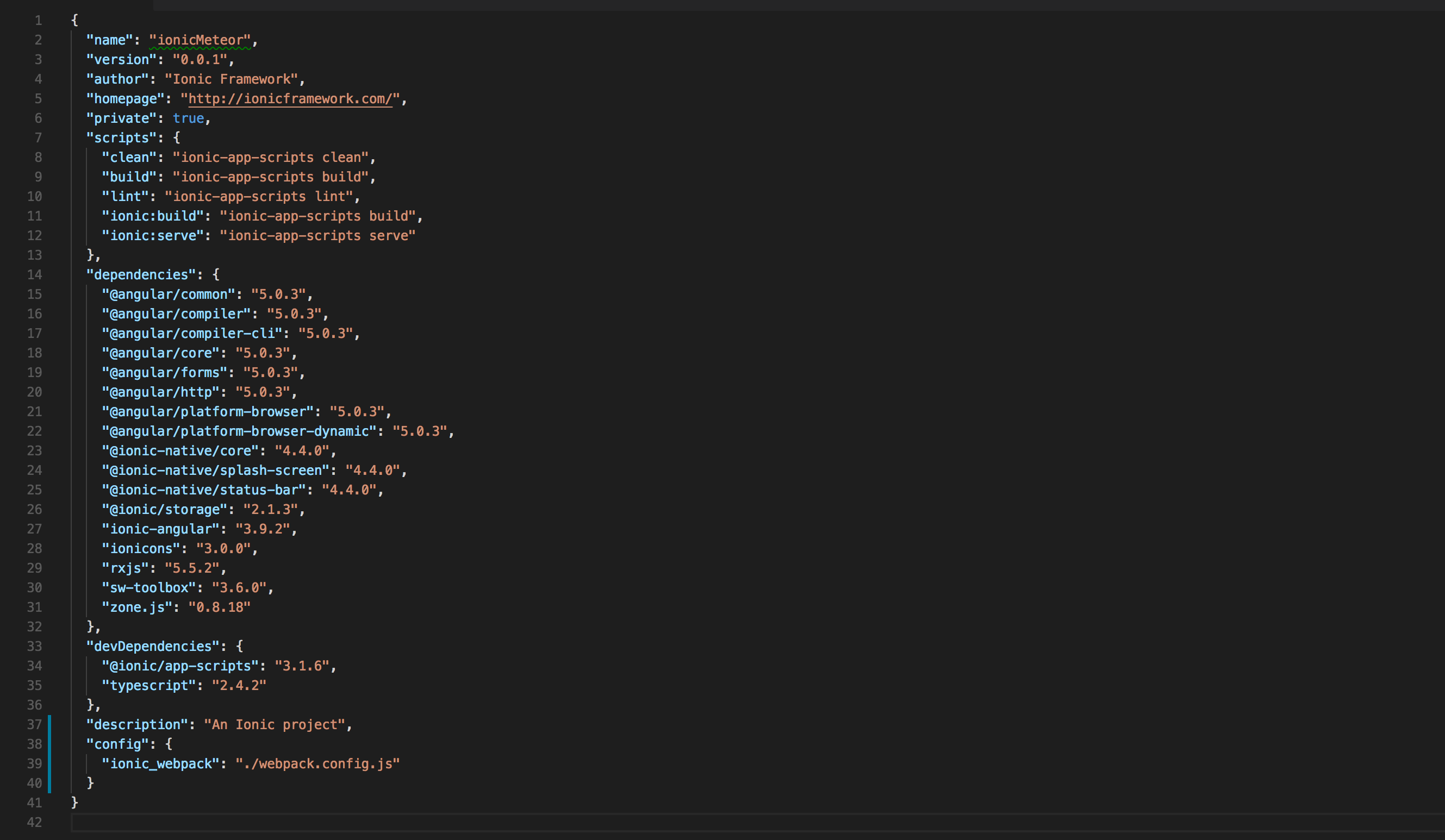The height and width of the screenshot is (840, 1445).
Task: Click the opening brace on line 1
Action: [74, 21]
